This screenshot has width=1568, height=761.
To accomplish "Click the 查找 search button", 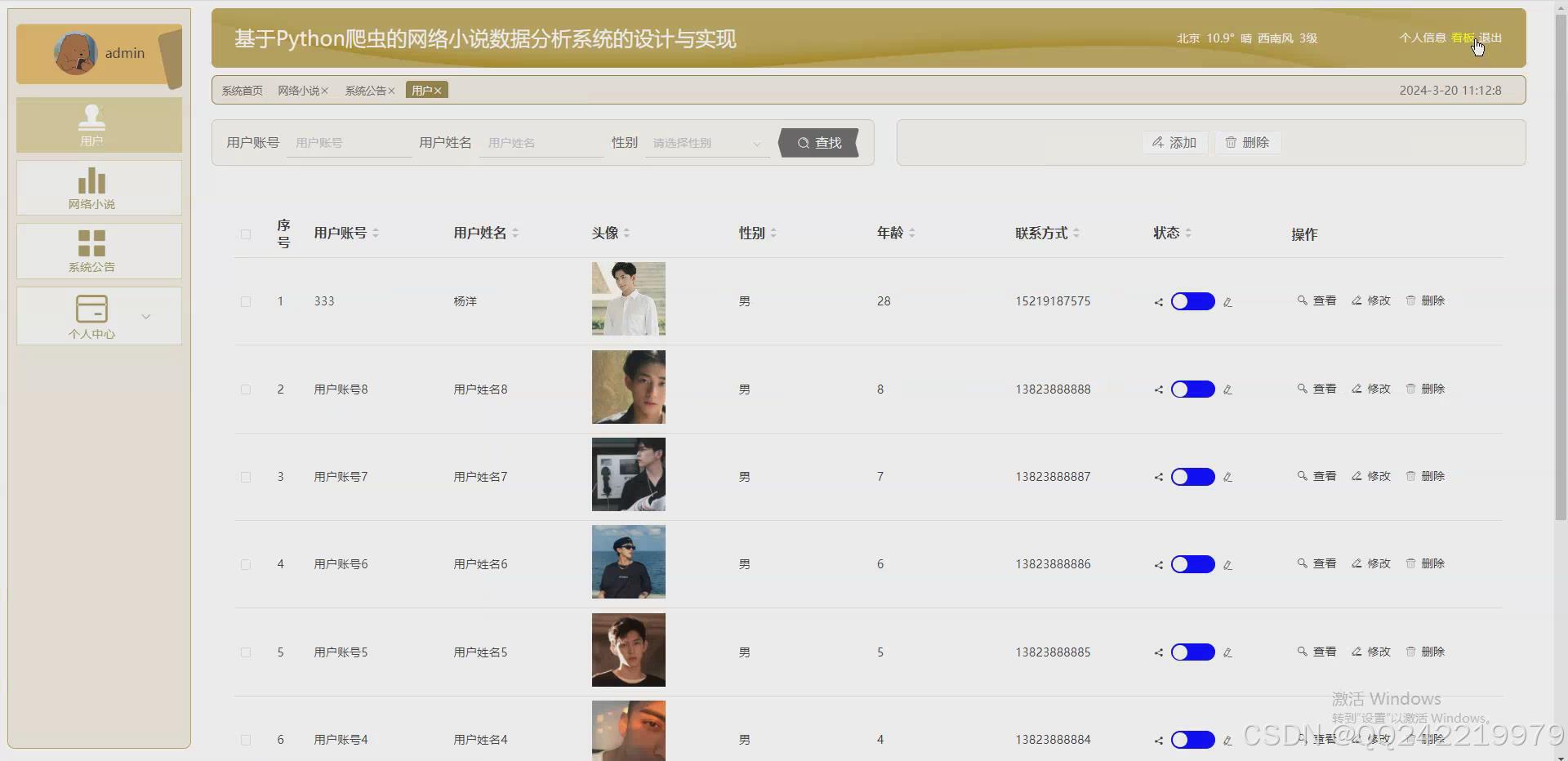I will tap(819, 143).
